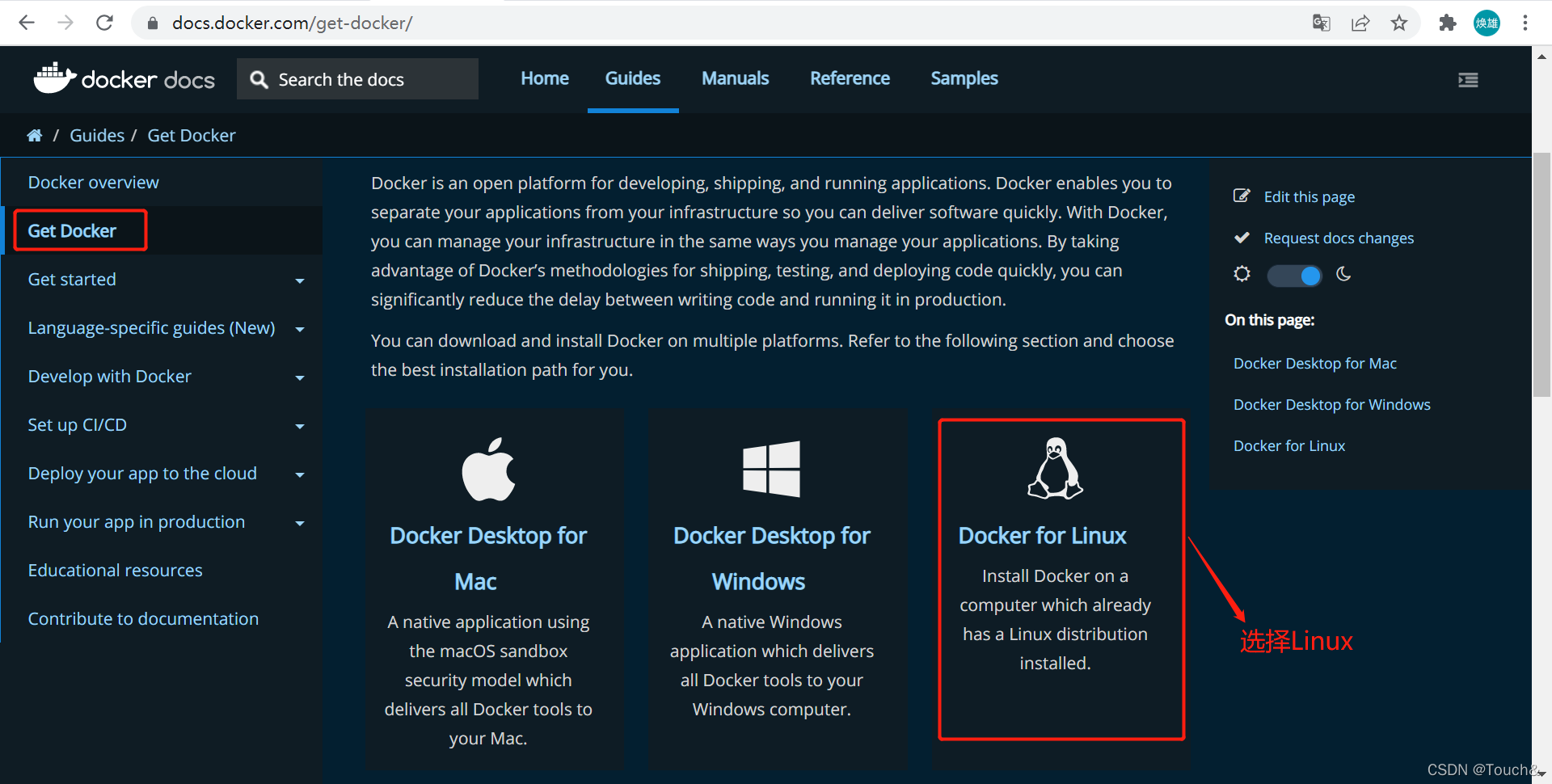
Task: Click the address bar URL
Action: pos(292,23)
